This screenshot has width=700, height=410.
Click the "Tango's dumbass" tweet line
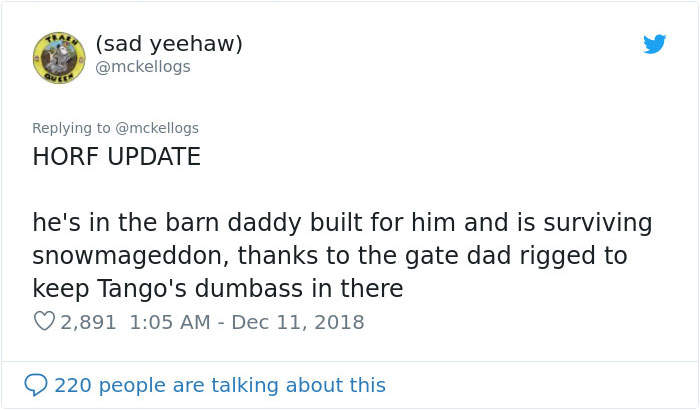(x=217, y=289)
